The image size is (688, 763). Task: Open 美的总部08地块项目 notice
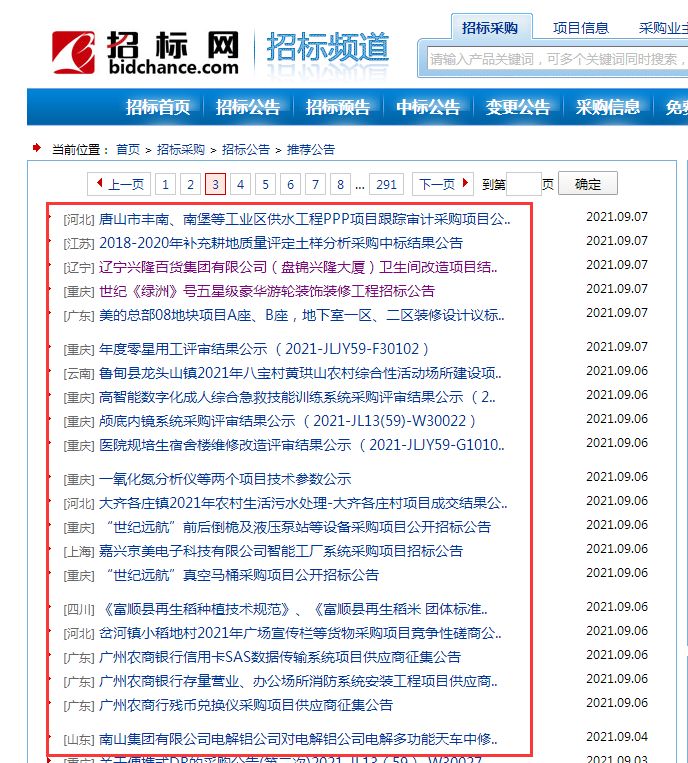(x=302, y=315)
